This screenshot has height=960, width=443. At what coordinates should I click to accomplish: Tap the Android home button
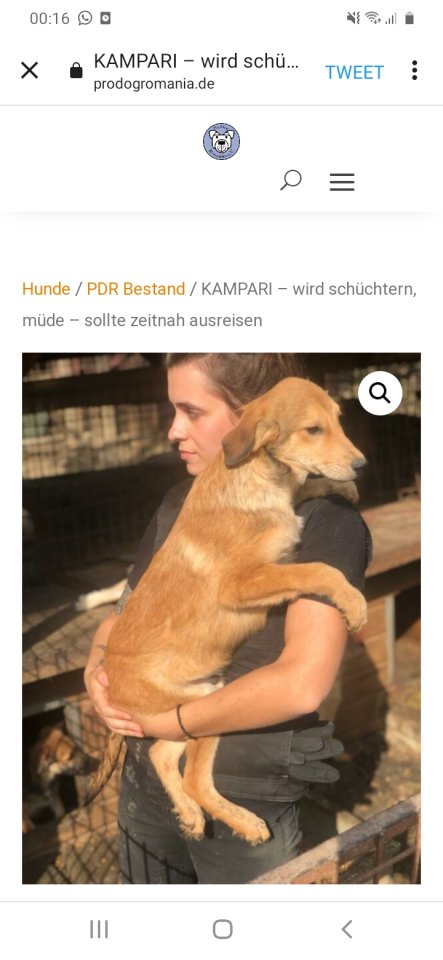(222, 929)
